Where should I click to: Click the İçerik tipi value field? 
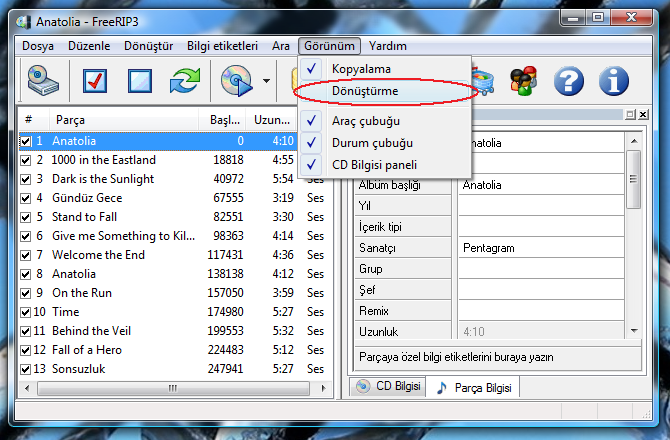pos(541,227)
